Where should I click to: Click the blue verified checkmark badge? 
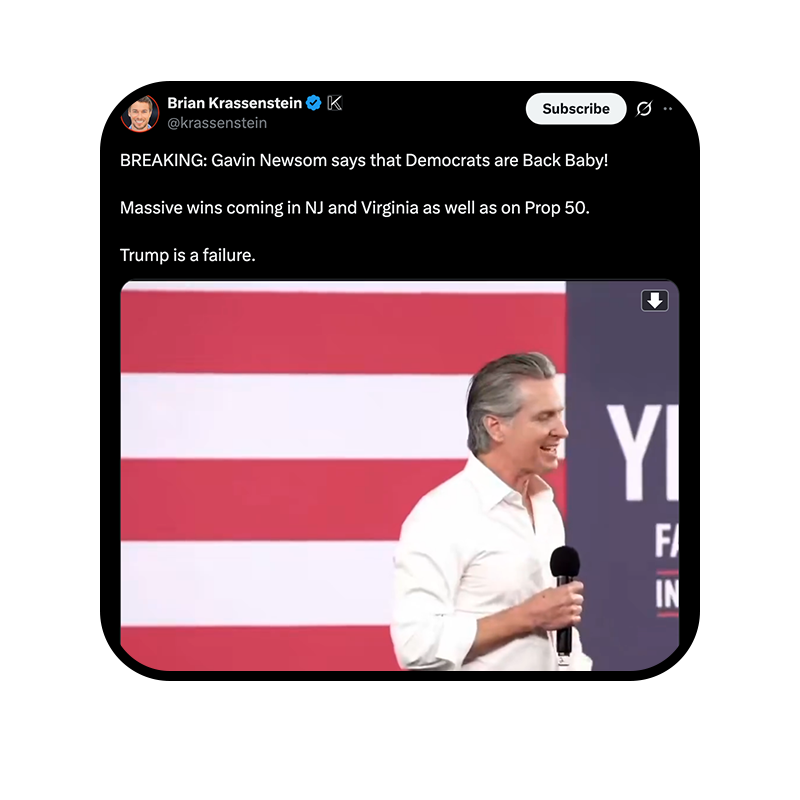pyautogui.click(x=313, y=103)
